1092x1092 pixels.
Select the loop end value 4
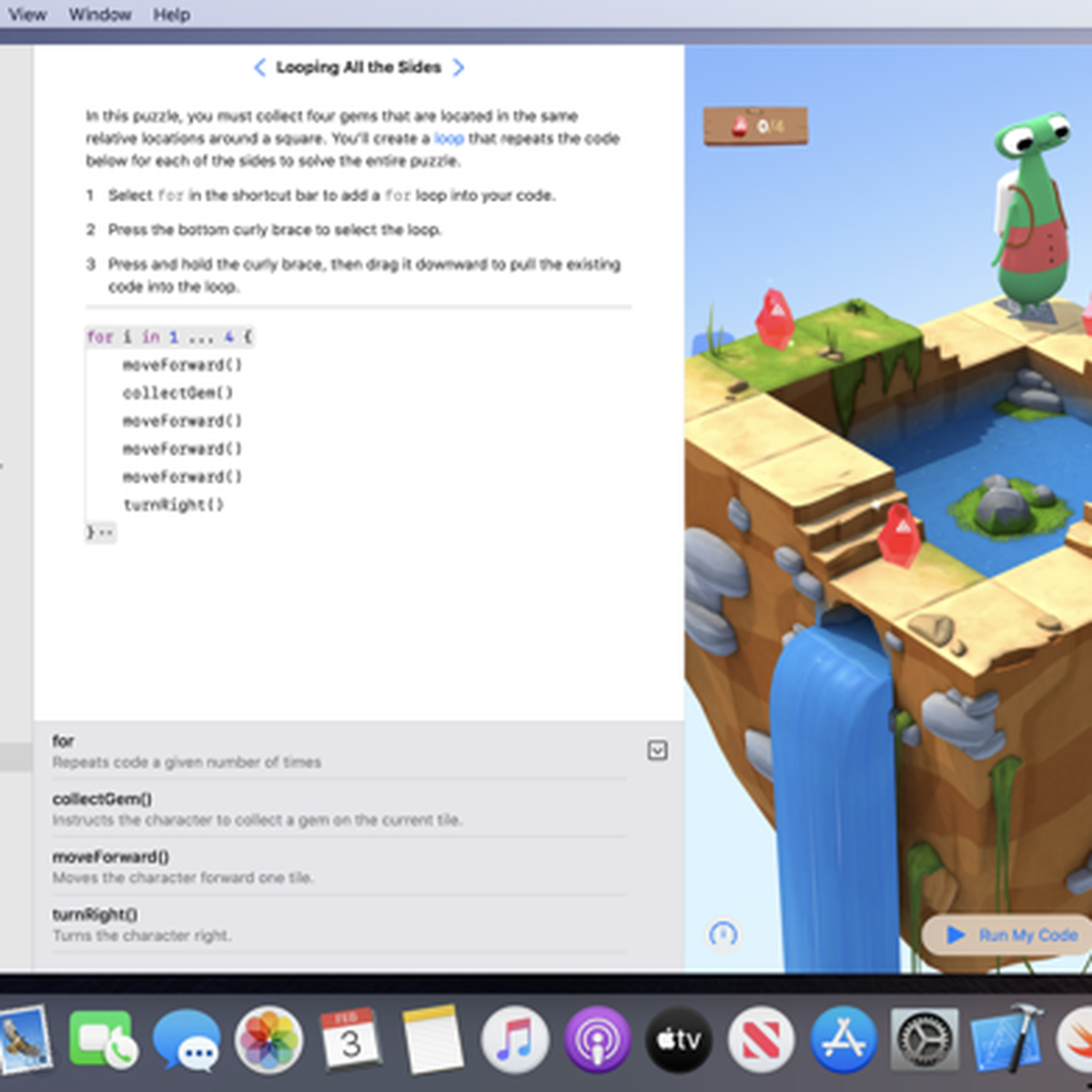click(229, 337)
